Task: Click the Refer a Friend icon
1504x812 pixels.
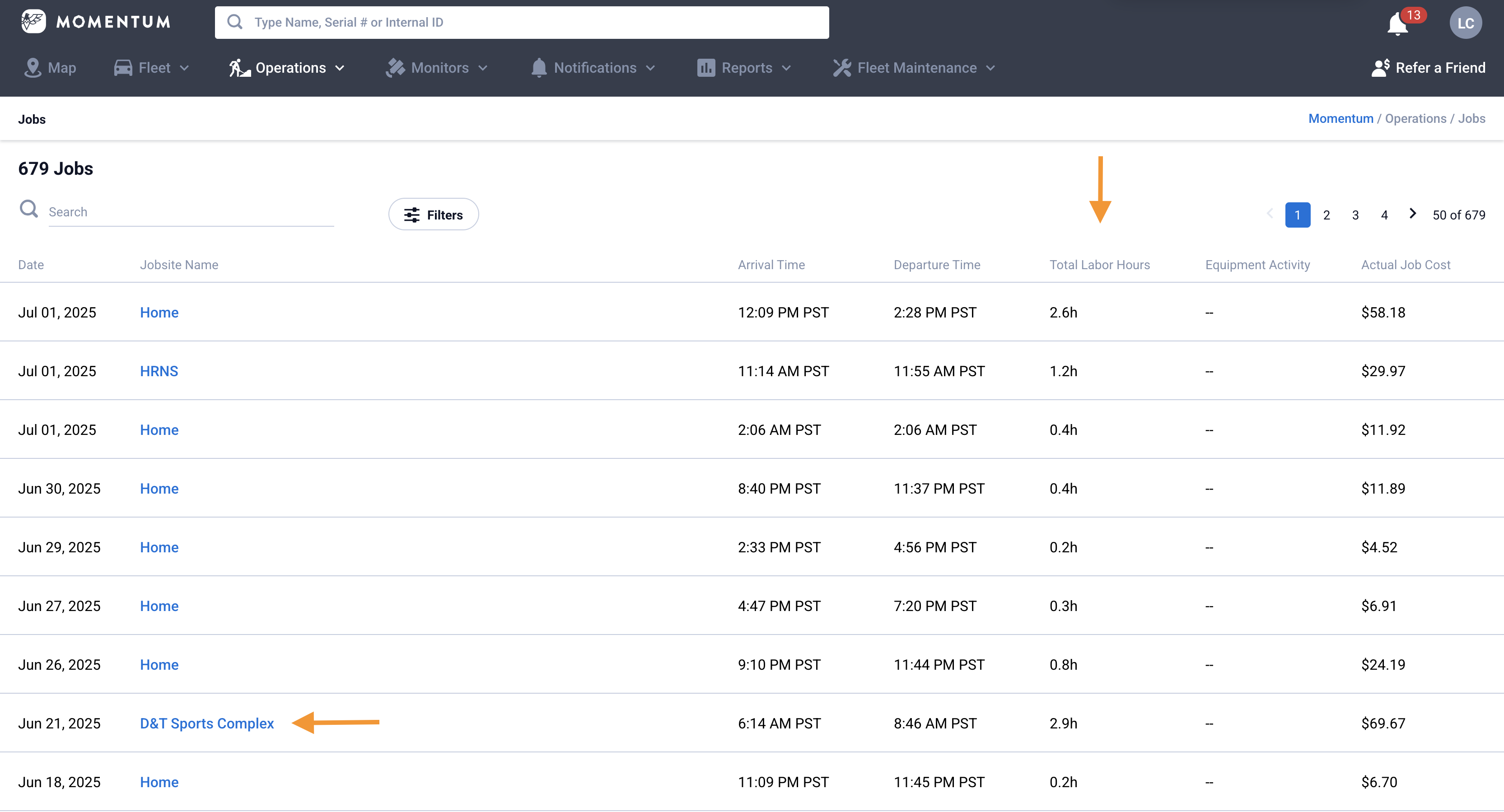Action: pos(1380,68)
